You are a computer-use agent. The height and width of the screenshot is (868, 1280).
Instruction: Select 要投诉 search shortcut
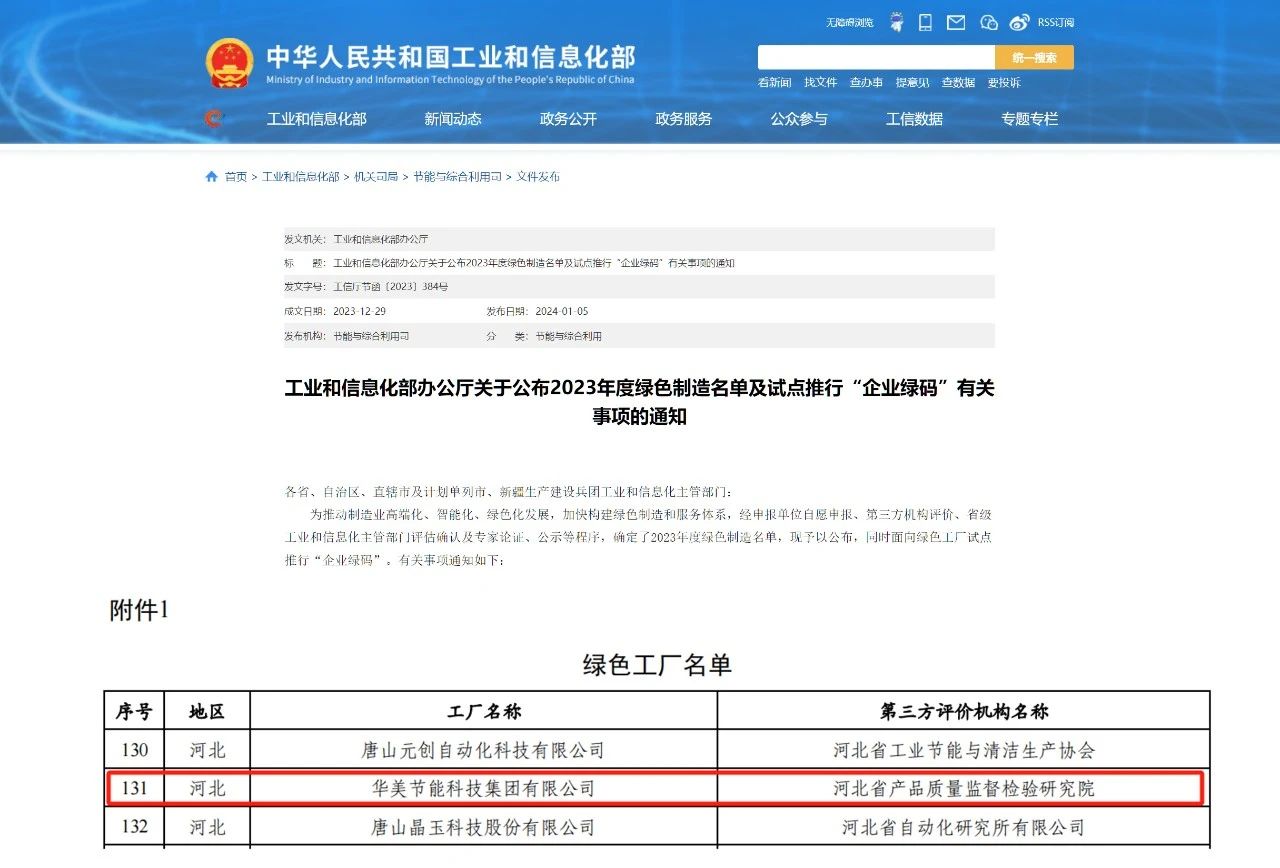(1004, 83)
